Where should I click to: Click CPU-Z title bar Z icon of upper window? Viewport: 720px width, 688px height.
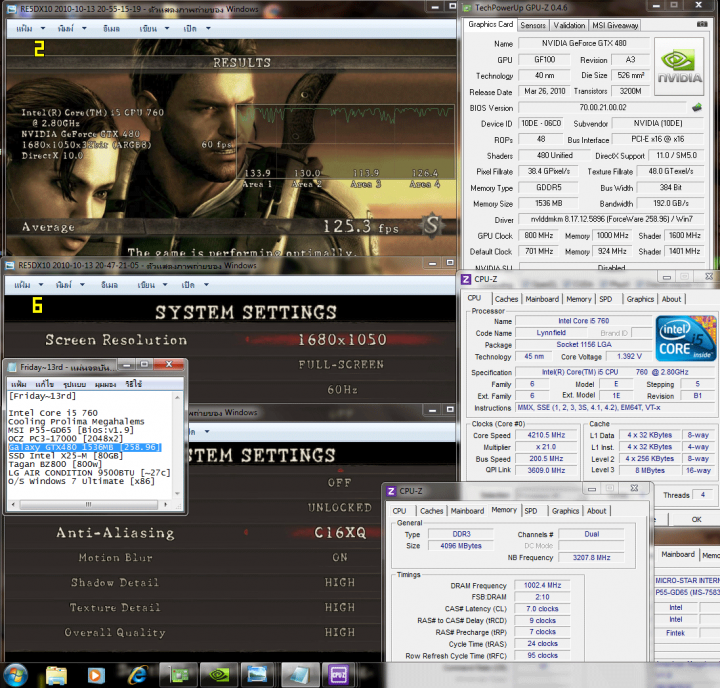click(466, 279)
